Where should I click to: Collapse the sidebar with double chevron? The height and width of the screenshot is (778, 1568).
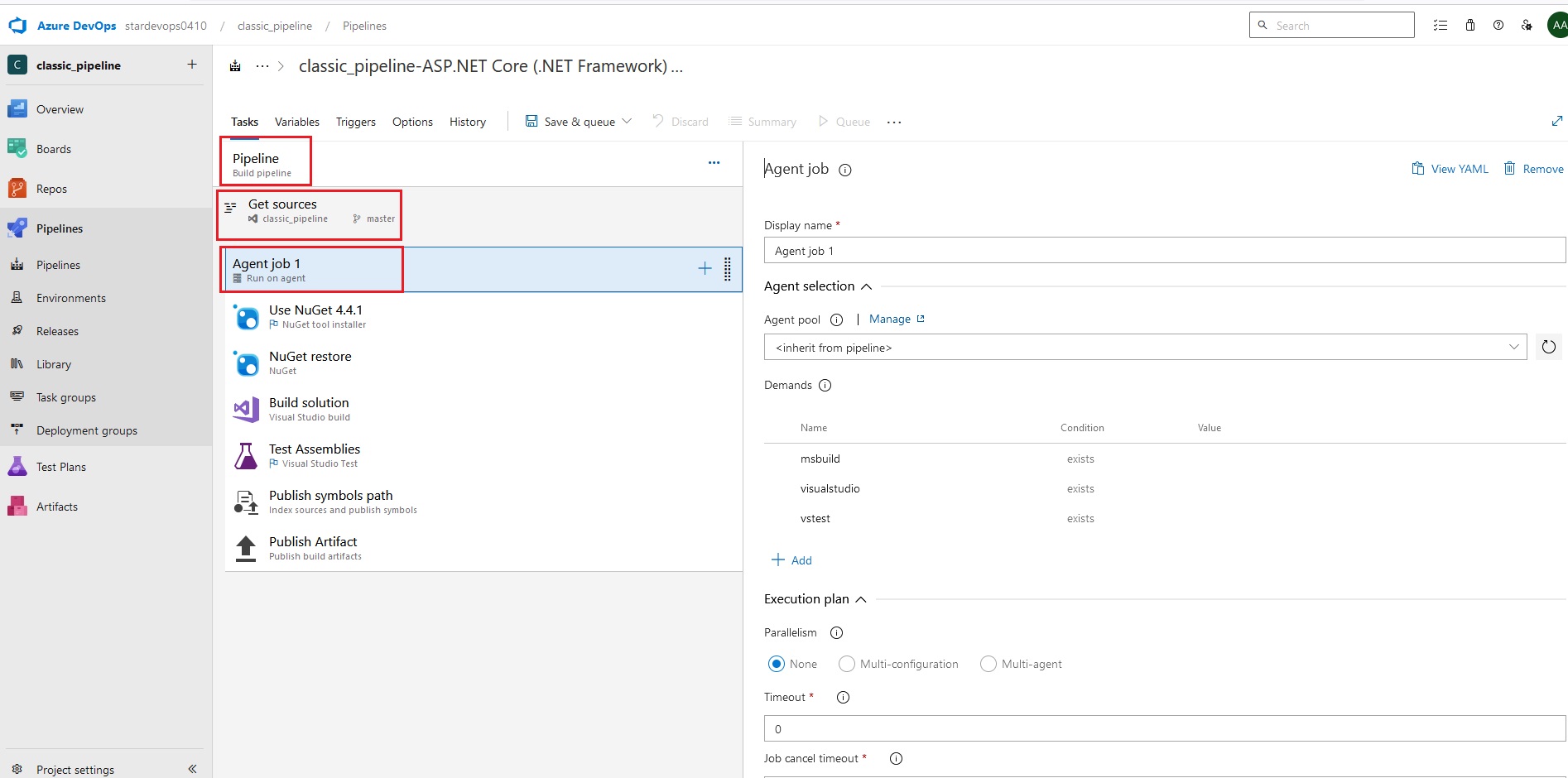(192, 769)
